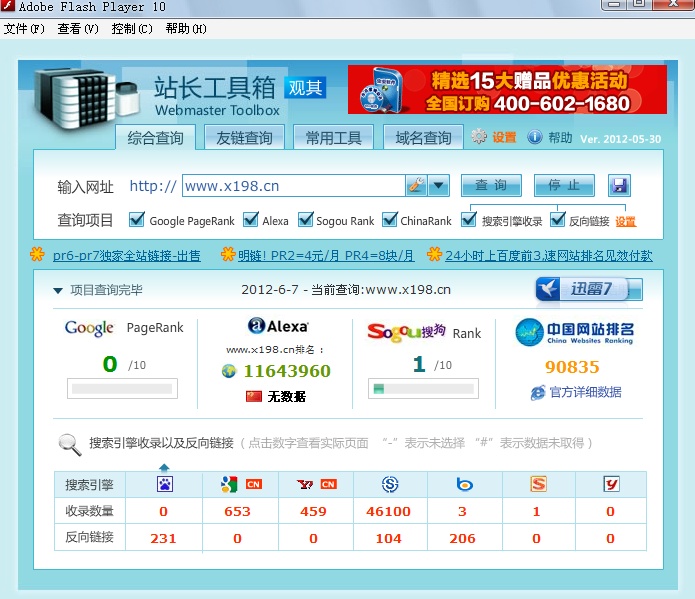The height and width of the screenshot is (599, 695).
Task: Click the server toolbox logo image
Action: tap(86, 98)
